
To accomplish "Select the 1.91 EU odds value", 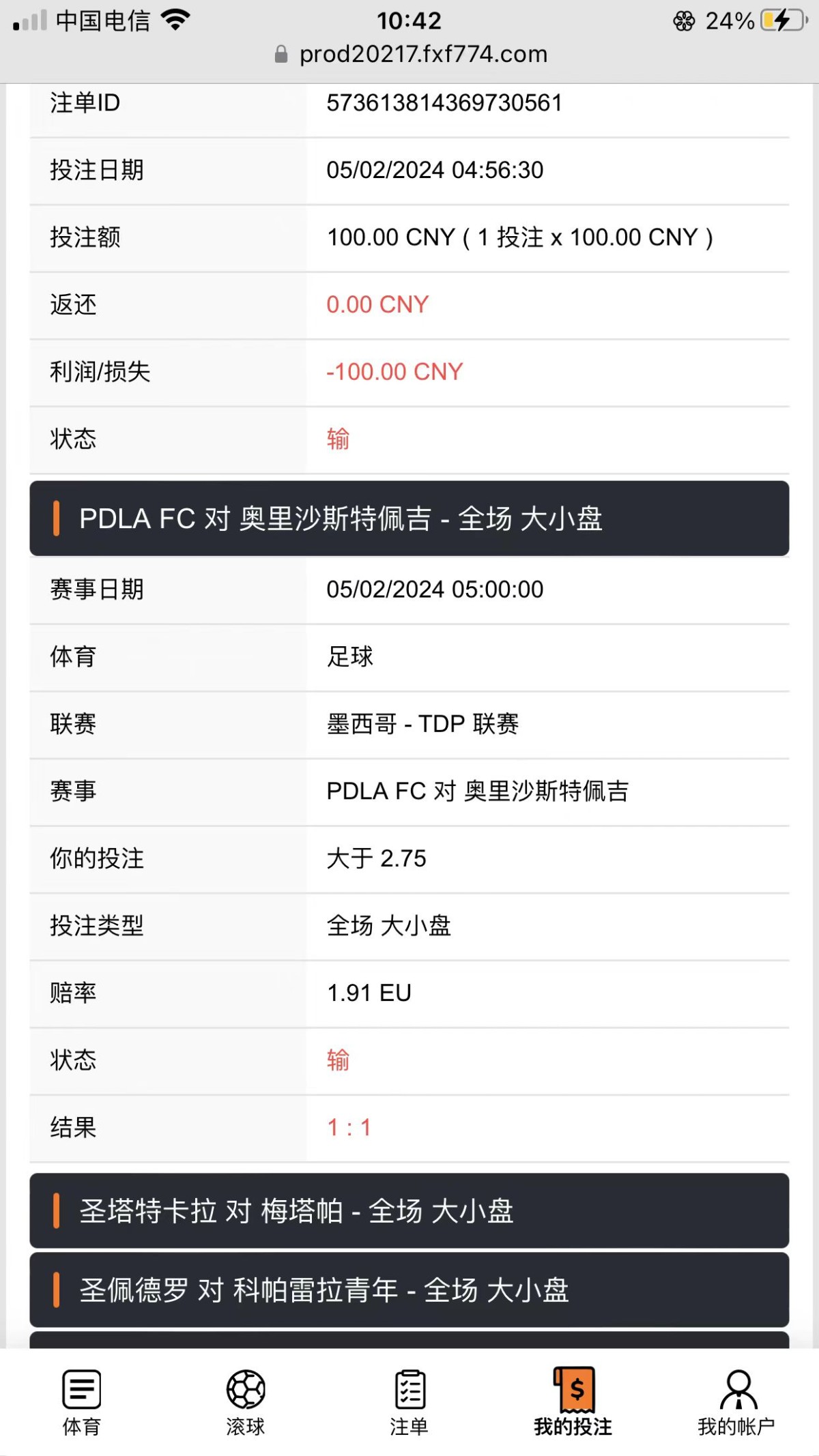I will (369, 993).
